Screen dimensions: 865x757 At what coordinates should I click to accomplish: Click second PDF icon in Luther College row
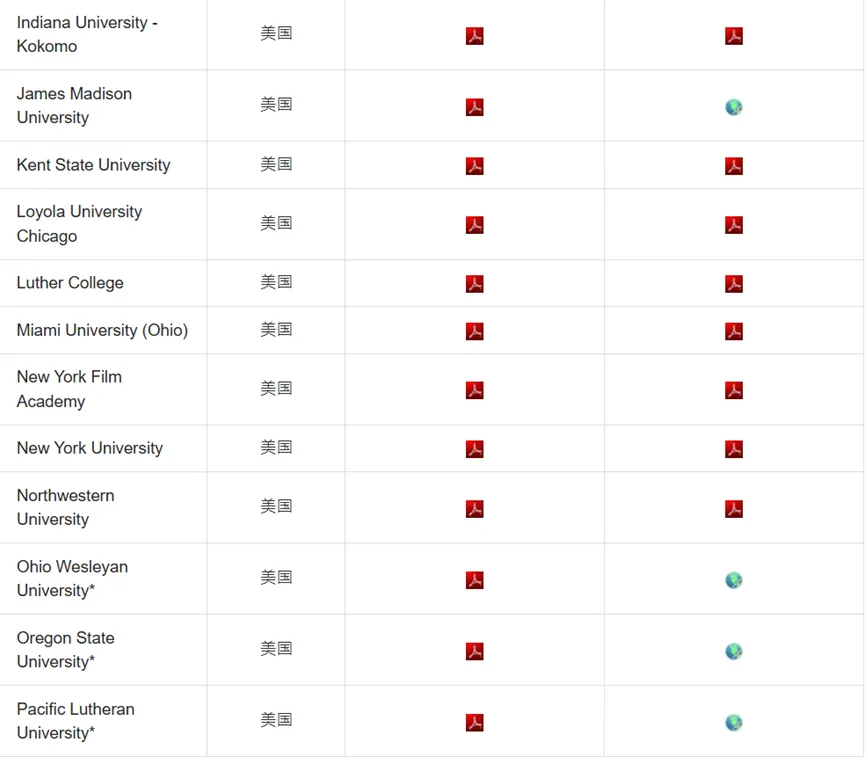pyautogui.click(x=734, y=284)
